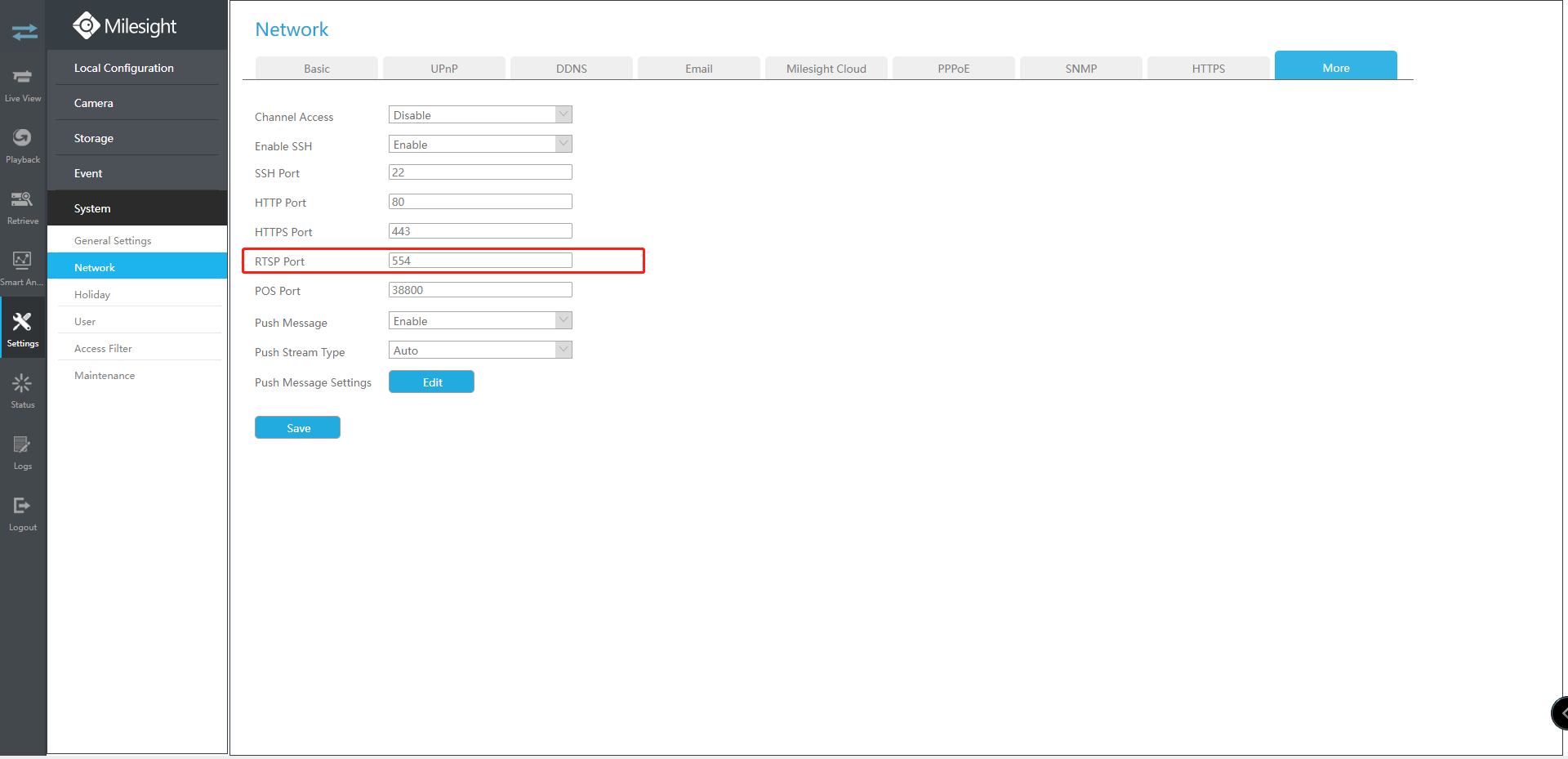The height and width of the screenshot is (759, 1568).
Task: Expand the side panel arrow at bottom right
Action: pyautogui.click(x=1560, y=713)
